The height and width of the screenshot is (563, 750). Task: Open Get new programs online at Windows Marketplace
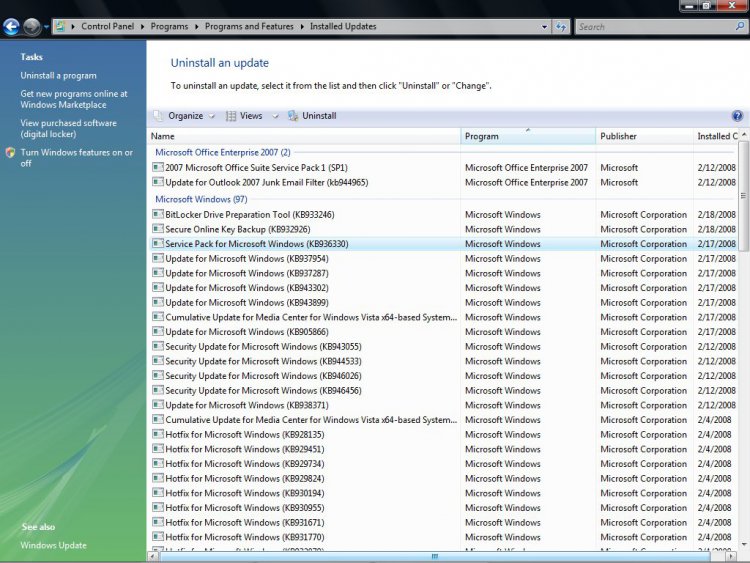click(x=74, y=99)
